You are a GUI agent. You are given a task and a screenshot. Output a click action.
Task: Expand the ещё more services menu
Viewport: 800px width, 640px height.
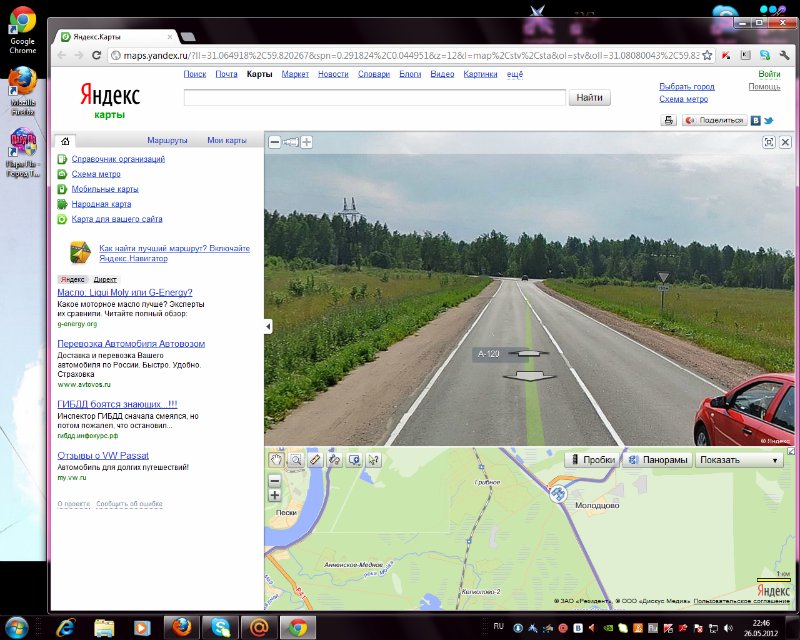point(514,74)
